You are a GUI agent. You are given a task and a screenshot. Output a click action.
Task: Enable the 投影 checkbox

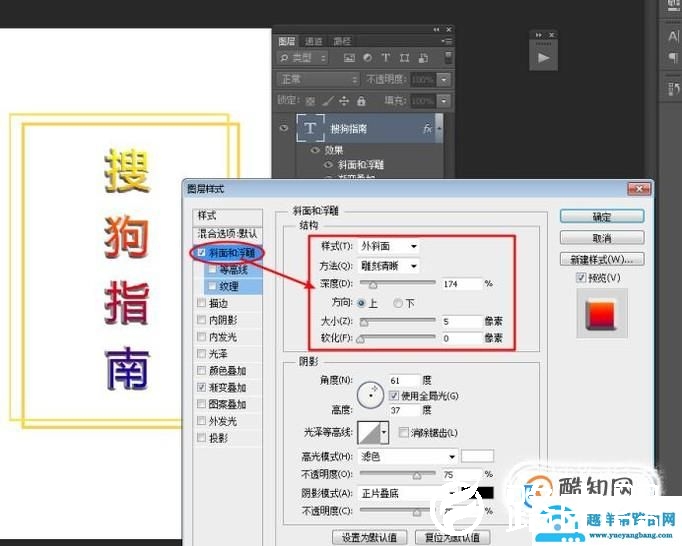click(201, 438)
